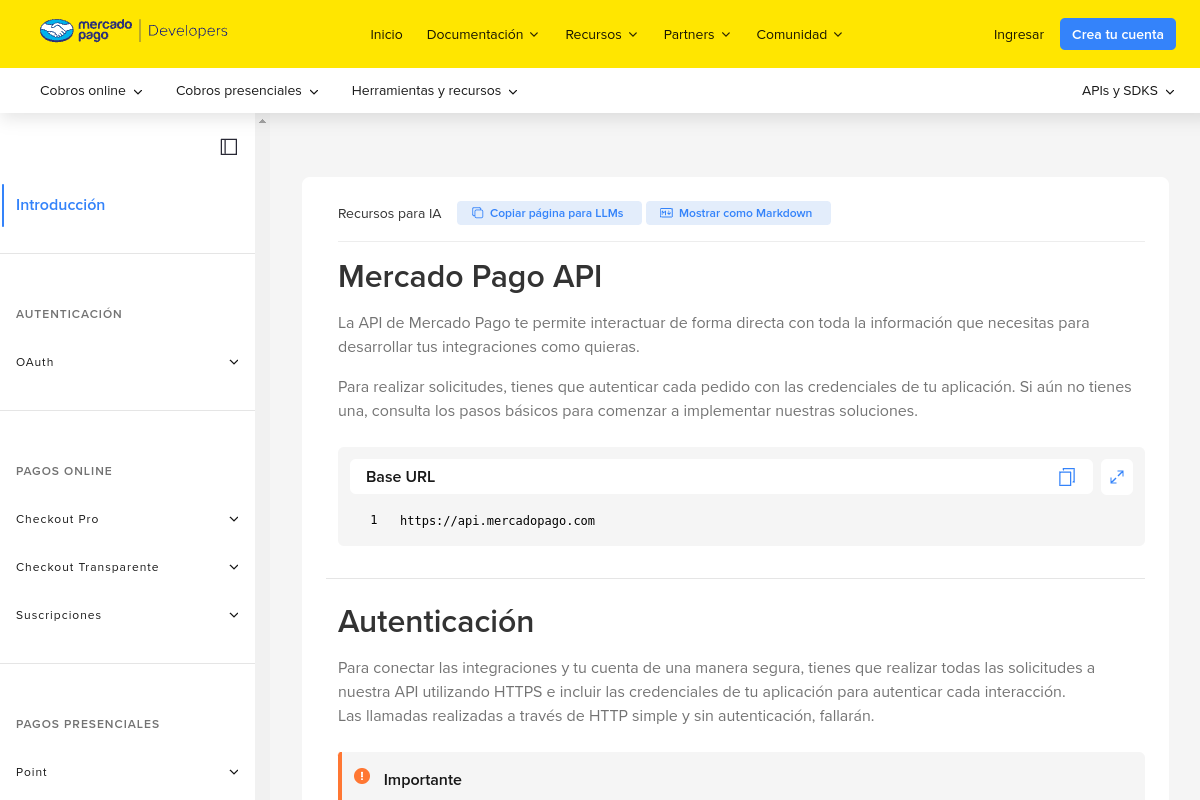1200x800 pixels.
Task: Click the Mercado Pago Developers logo
Action: click(x=134, y=31)
